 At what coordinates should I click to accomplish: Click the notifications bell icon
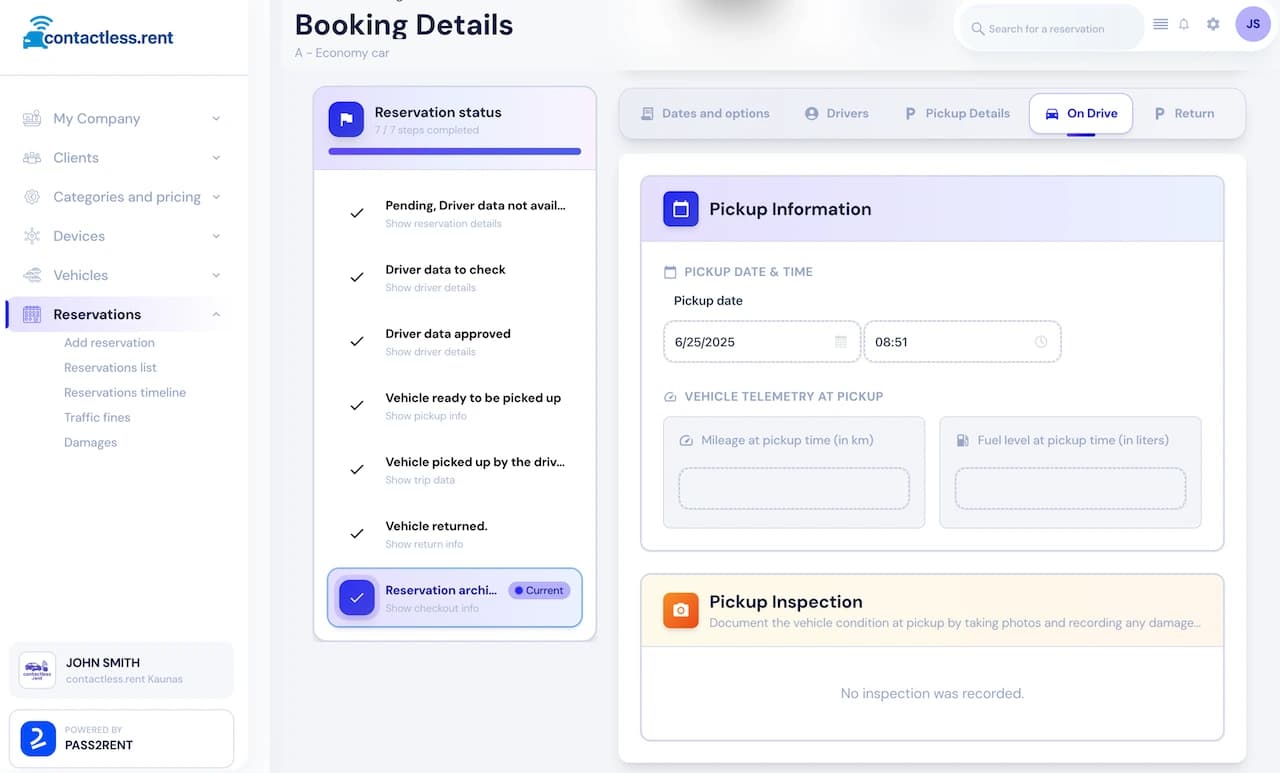pos(1184,24)
